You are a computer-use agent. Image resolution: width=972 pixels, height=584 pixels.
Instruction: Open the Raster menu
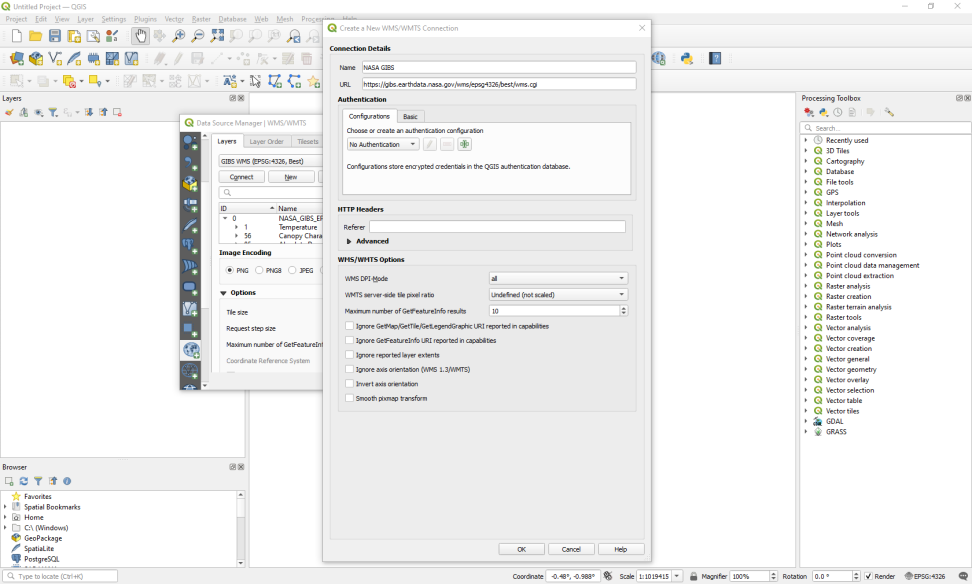[x=201, y=19]
